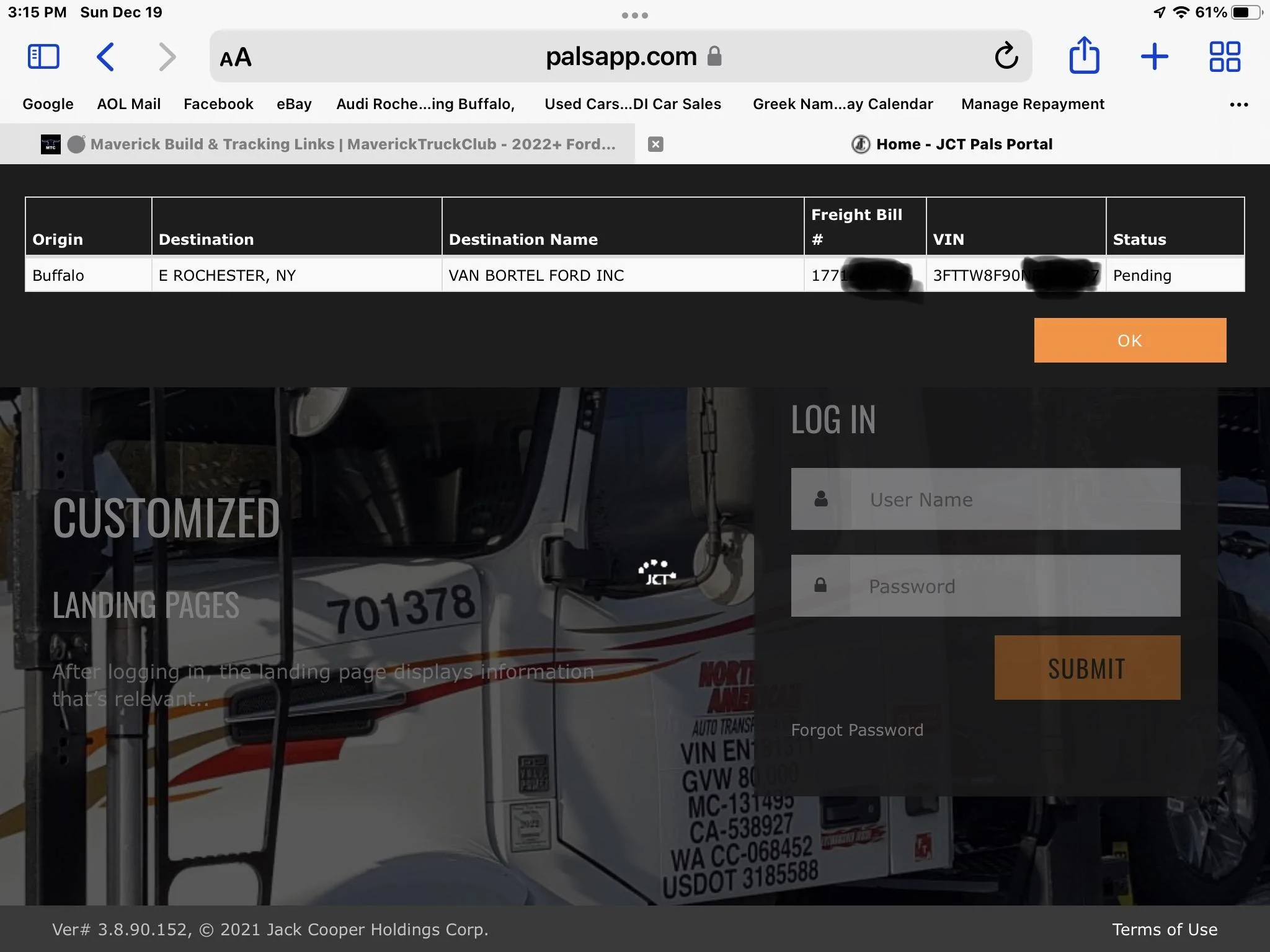Click the version number footer text
Image resolution: width=1270 pixels, height=952 pixels.
(270, 930)
